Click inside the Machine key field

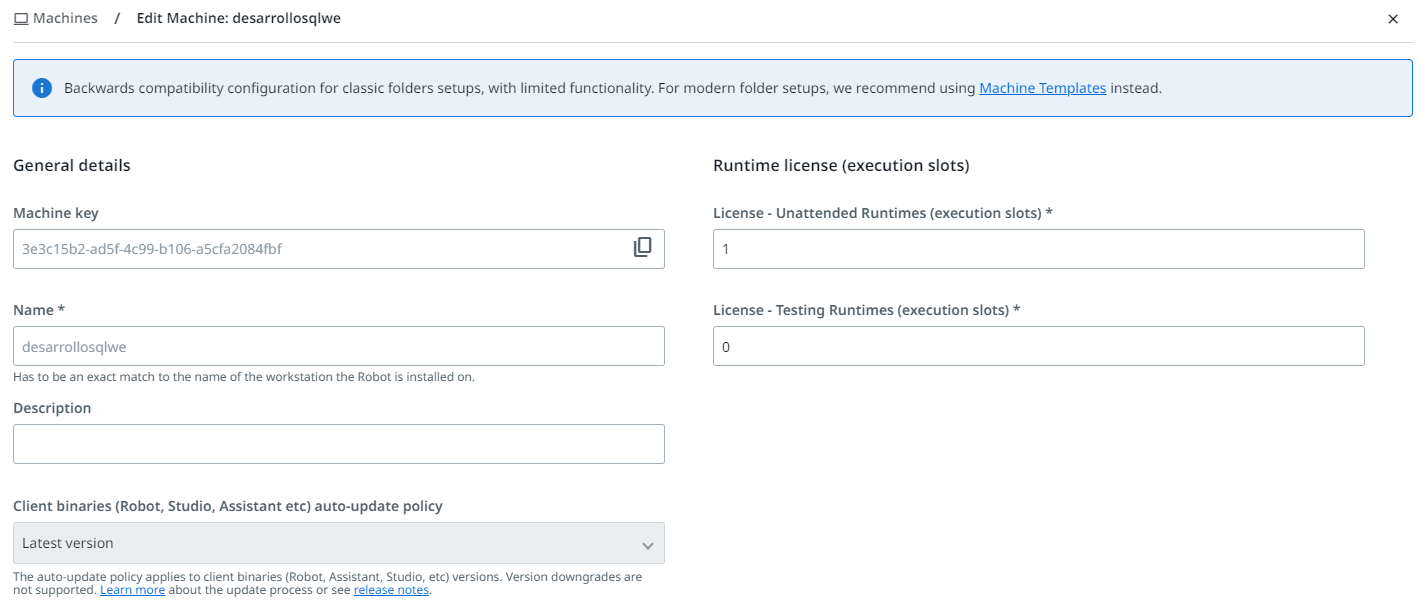coord(320,249)
